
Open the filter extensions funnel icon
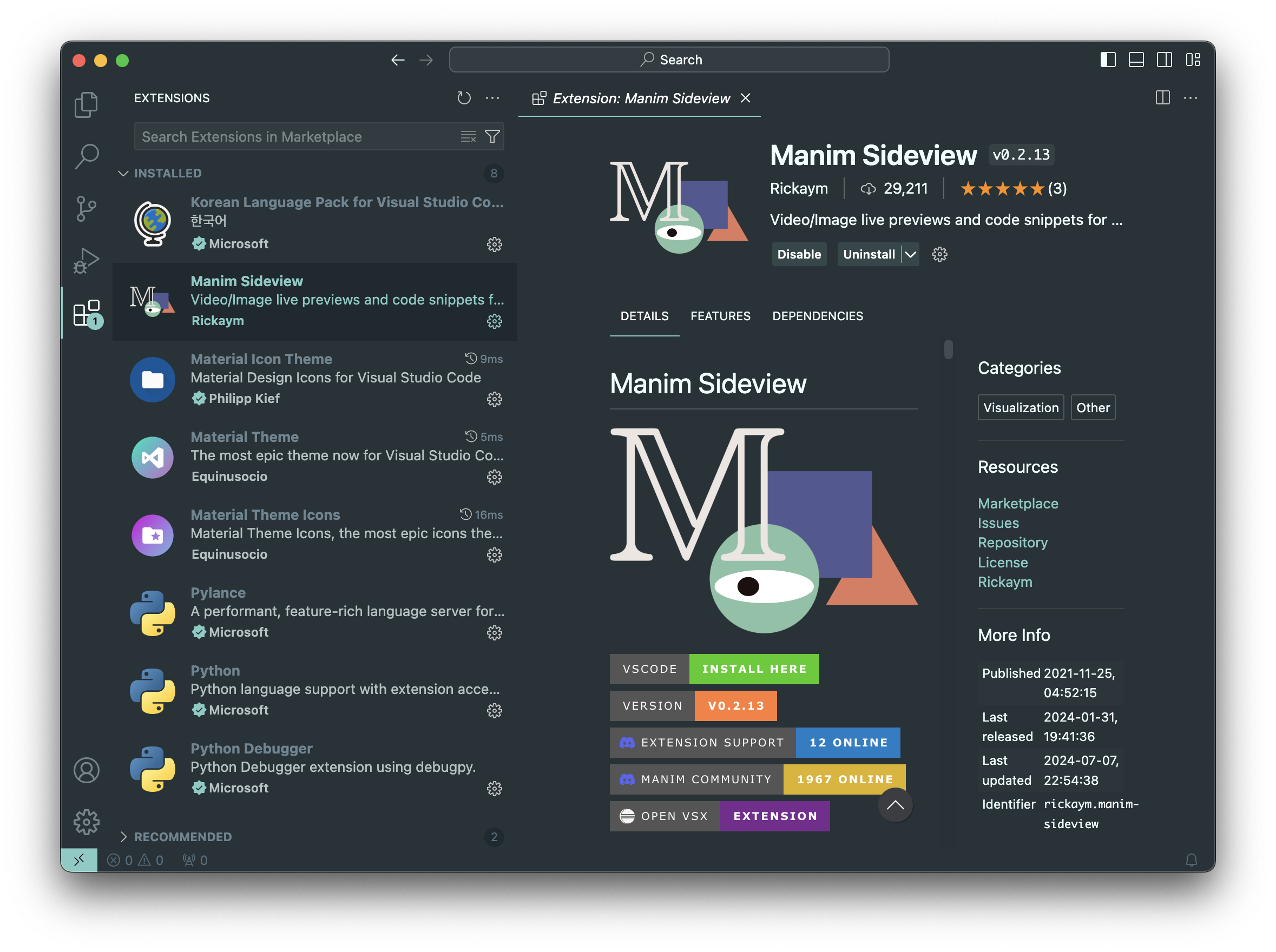pyautogui.click(x=492, y=136)
